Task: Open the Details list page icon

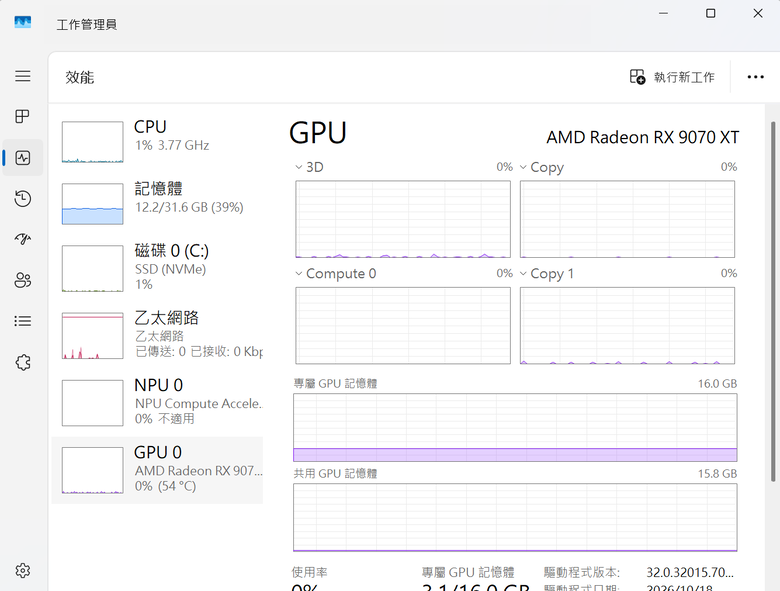Action: pos(22,321)
